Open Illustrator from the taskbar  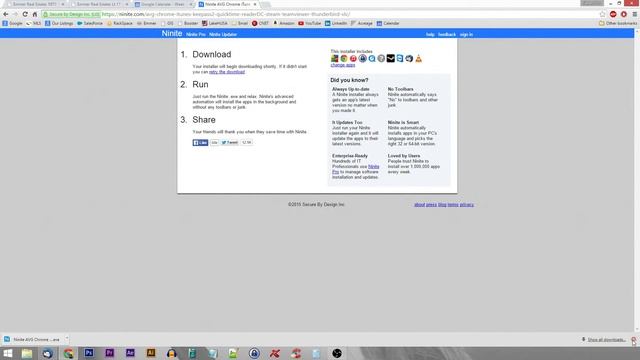click(x=151, y=353)
